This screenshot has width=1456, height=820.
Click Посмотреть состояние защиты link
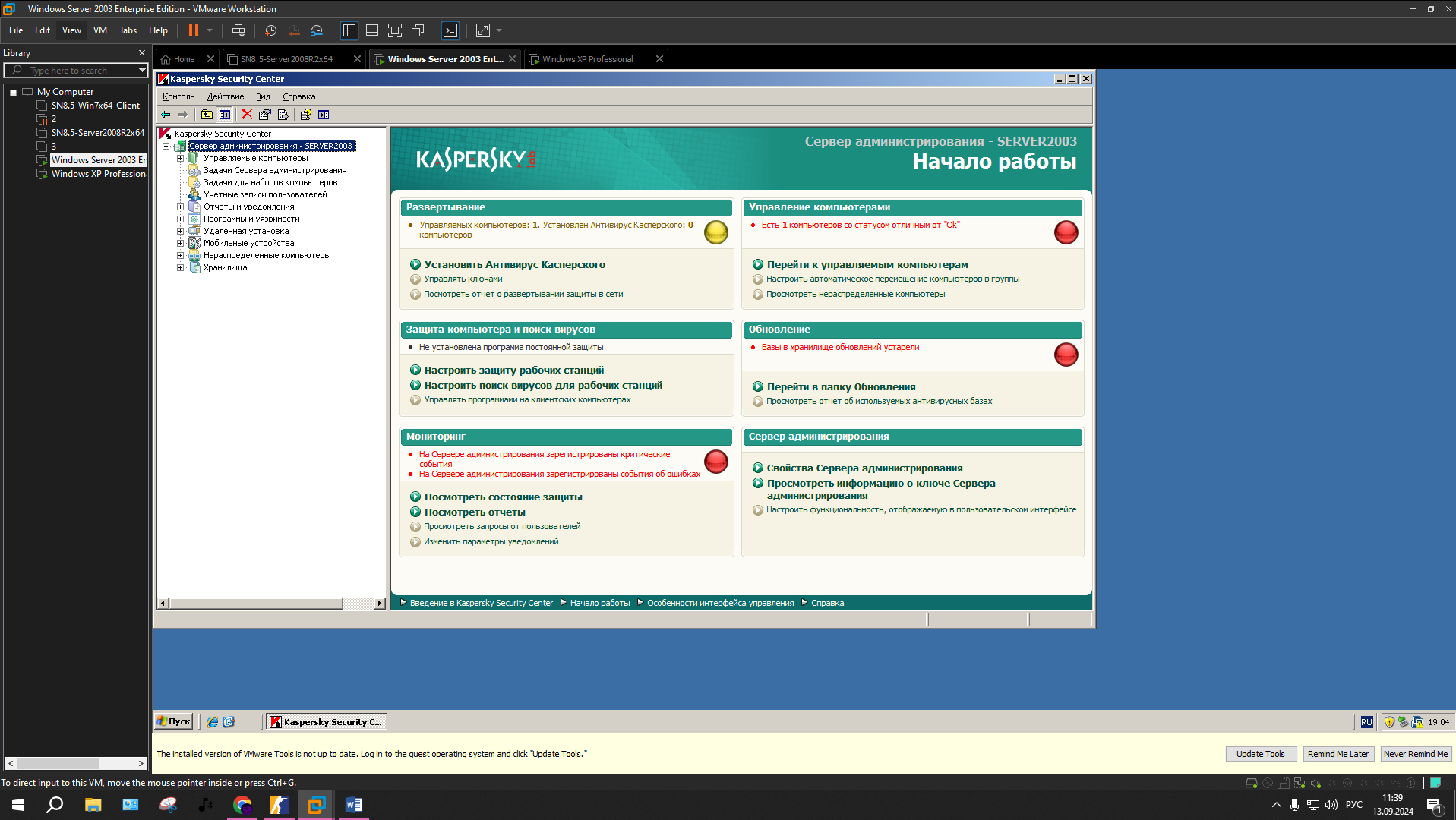tap(503, 497)
